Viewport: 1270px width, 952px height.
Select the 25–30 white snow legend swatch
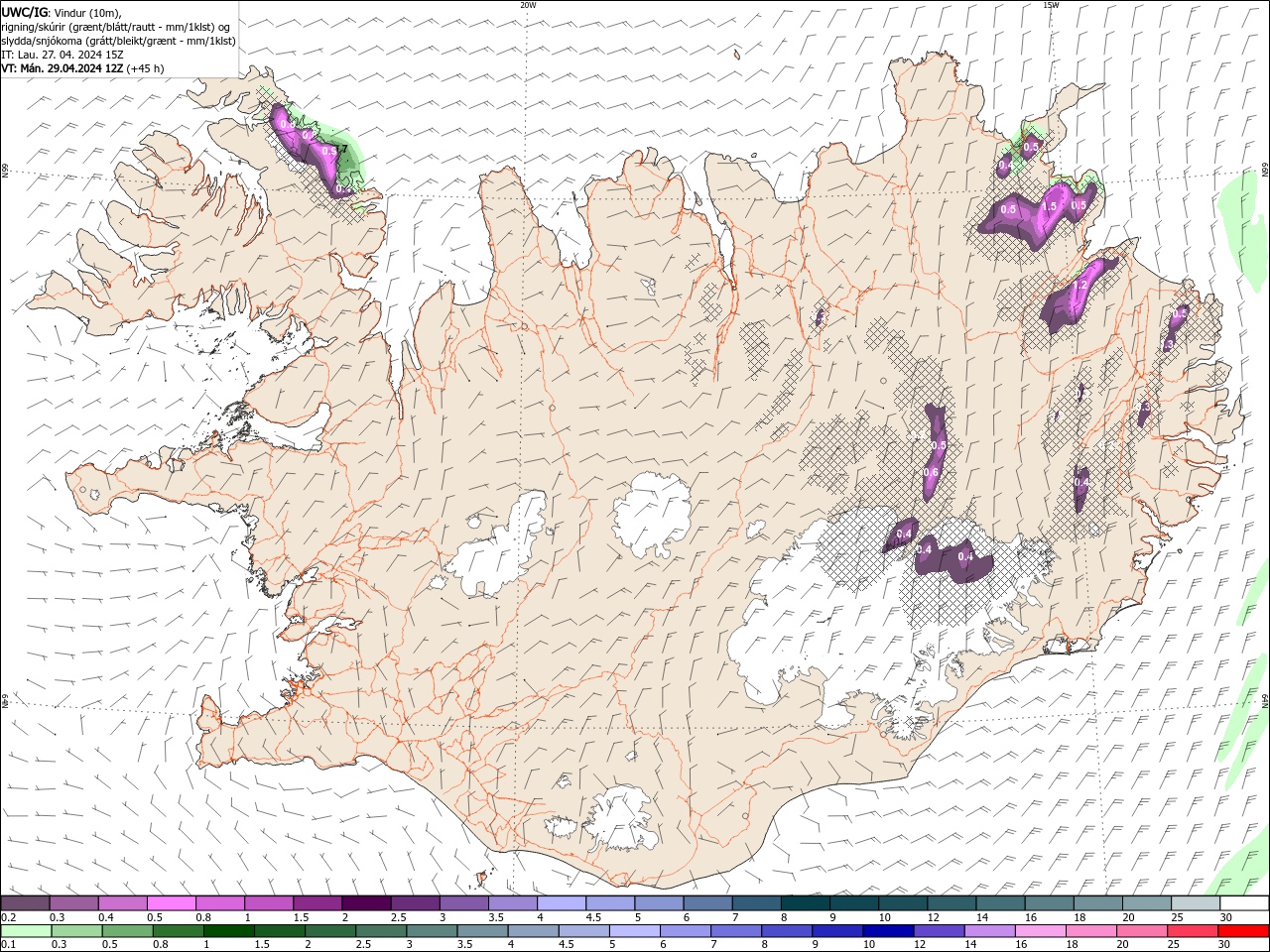point(1195,903)
